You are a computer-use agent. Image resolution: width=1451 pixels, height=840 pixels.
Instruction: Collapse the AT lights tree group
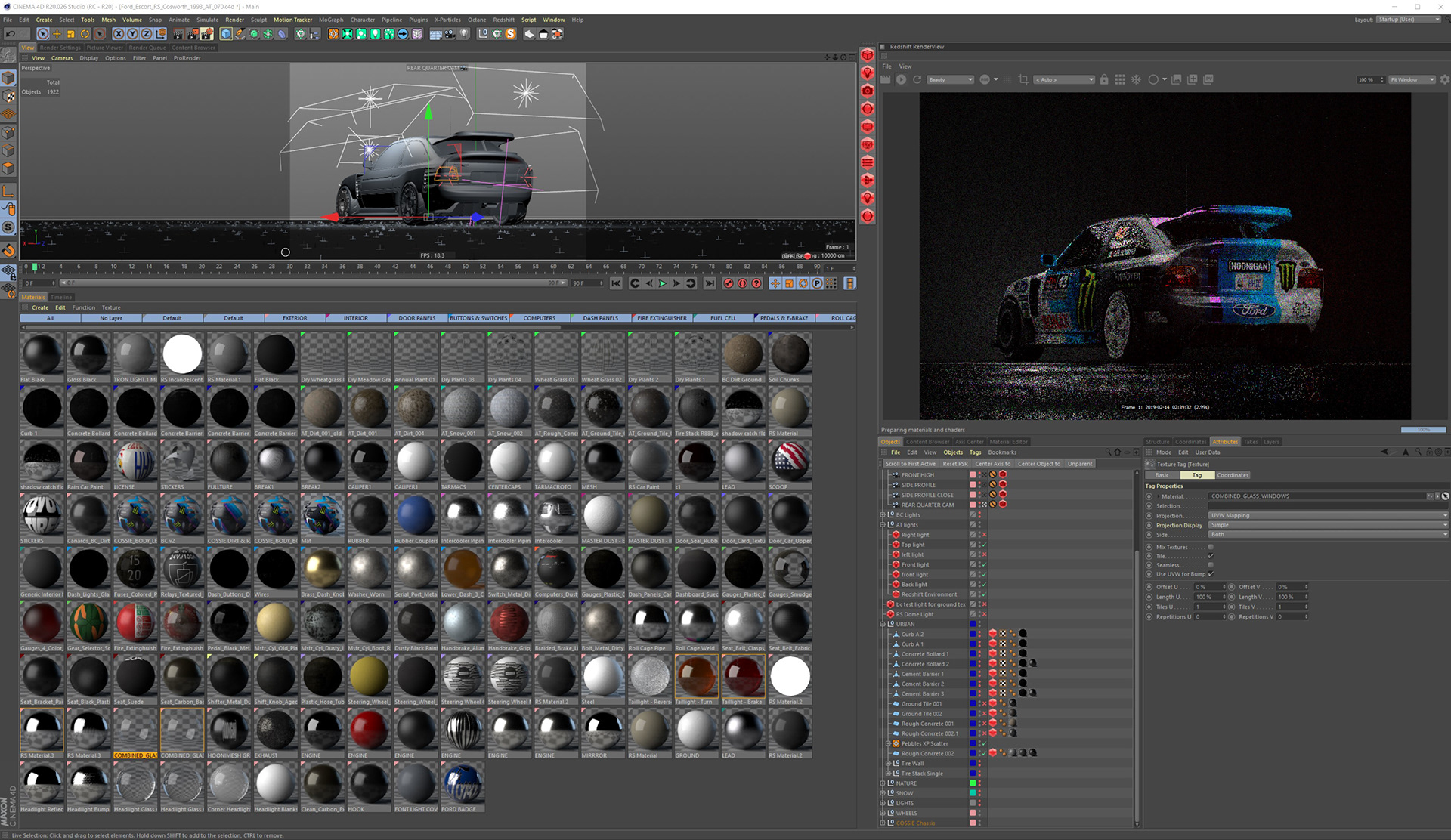[883, 525]
